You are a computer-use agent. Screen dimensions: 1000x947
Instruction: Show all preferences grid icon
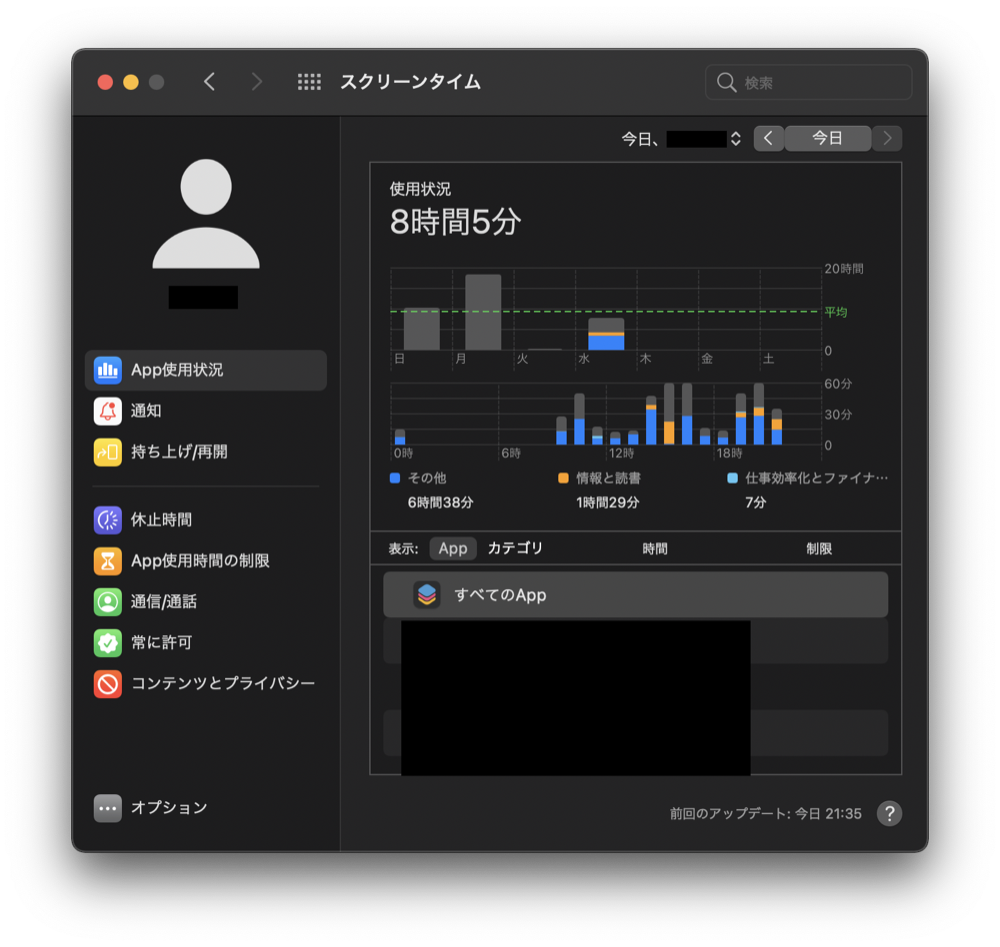309,82
